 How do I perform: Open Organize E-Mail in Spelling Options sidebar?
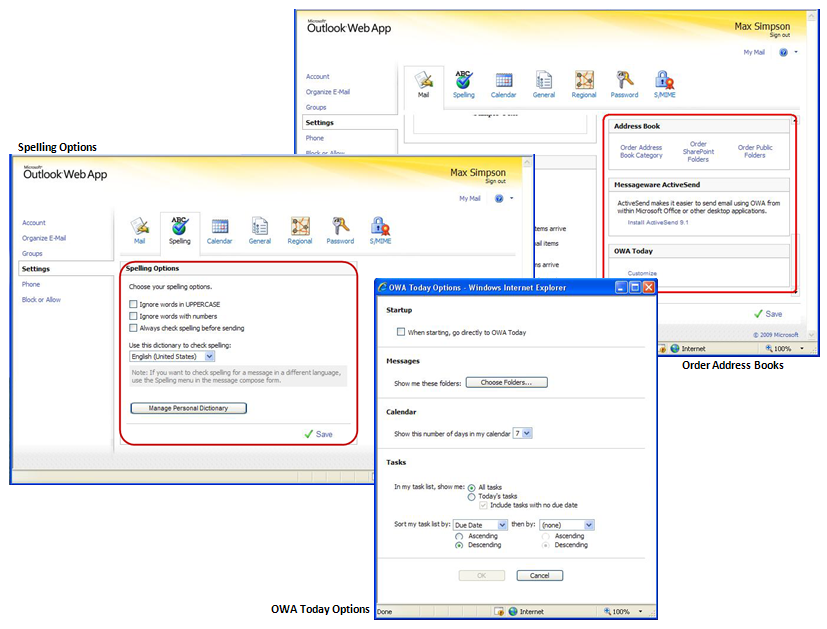tap(44, 238)
